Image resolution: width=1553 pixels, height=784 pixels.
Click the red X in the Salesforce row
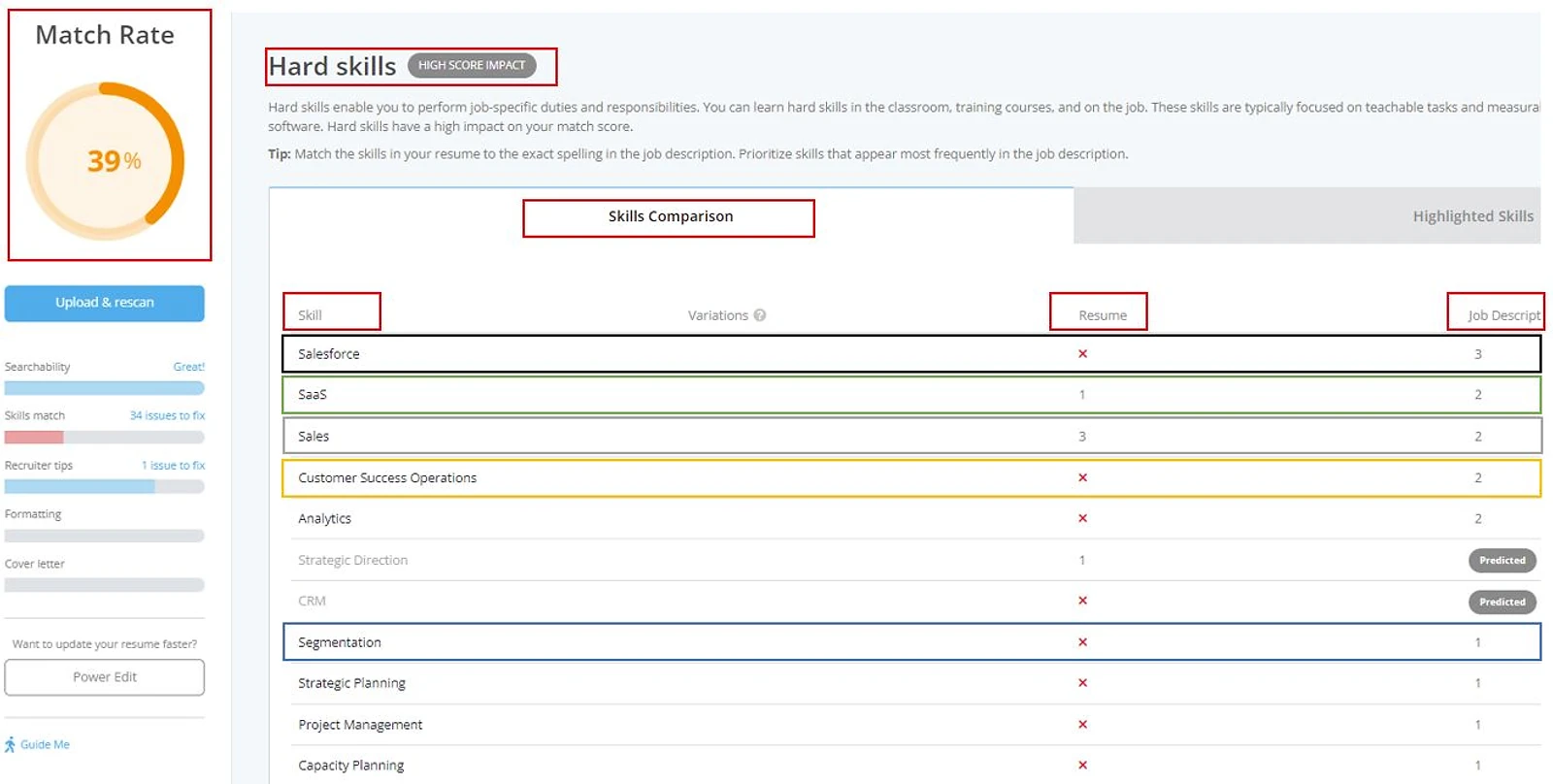(x=1082, y=354)
